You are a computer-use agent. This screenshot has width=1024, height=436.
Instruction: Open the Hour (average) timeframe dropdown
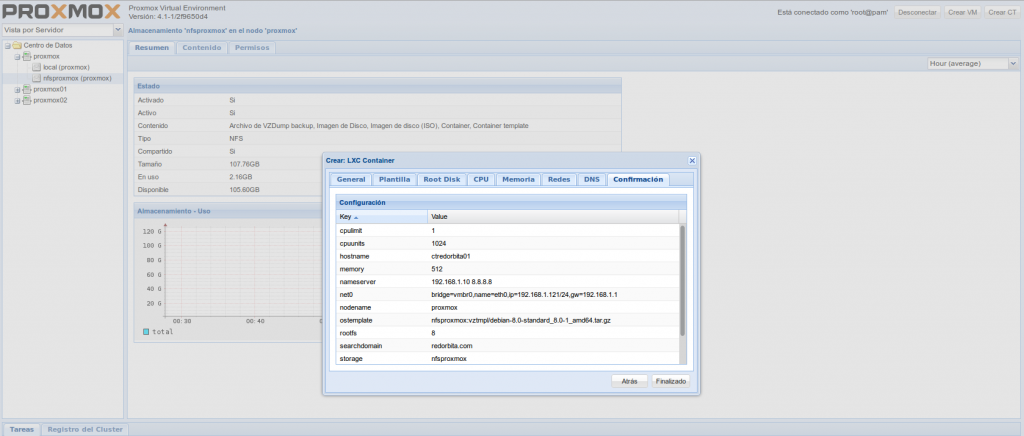pyautogui.click(x=1012, y=63)
